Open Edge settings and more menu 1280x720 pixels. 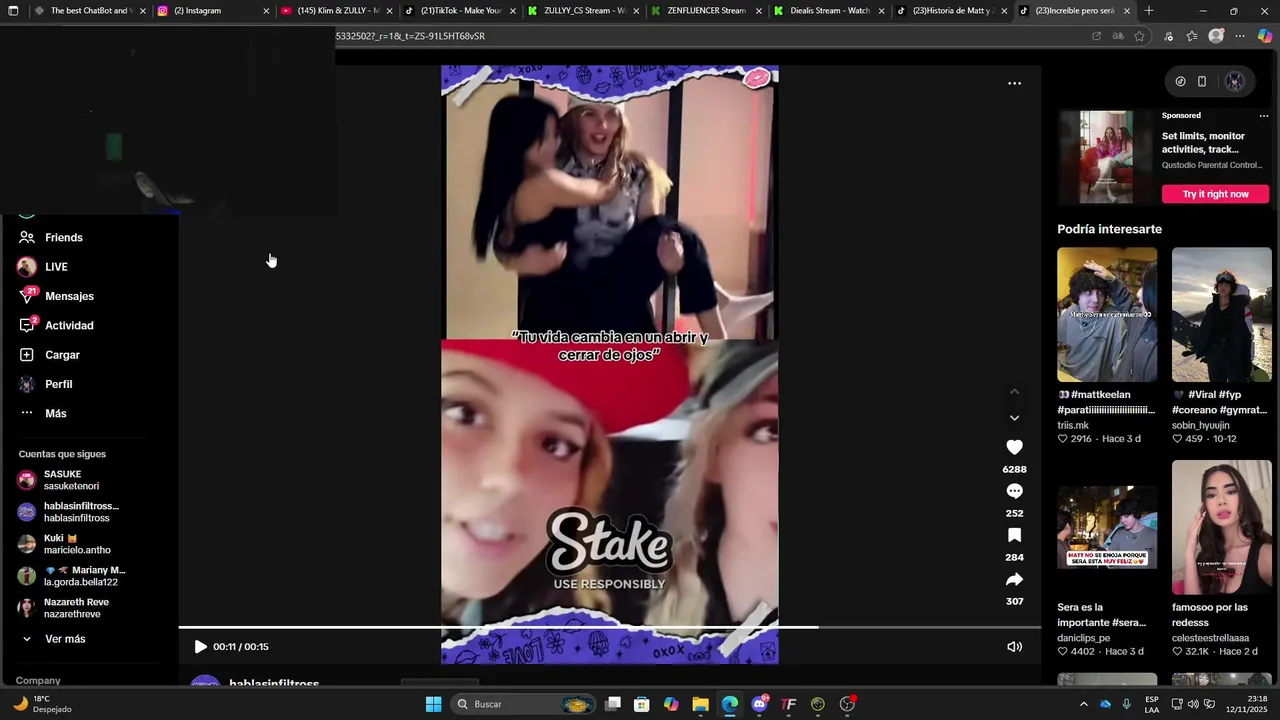tap(1240, 36)
